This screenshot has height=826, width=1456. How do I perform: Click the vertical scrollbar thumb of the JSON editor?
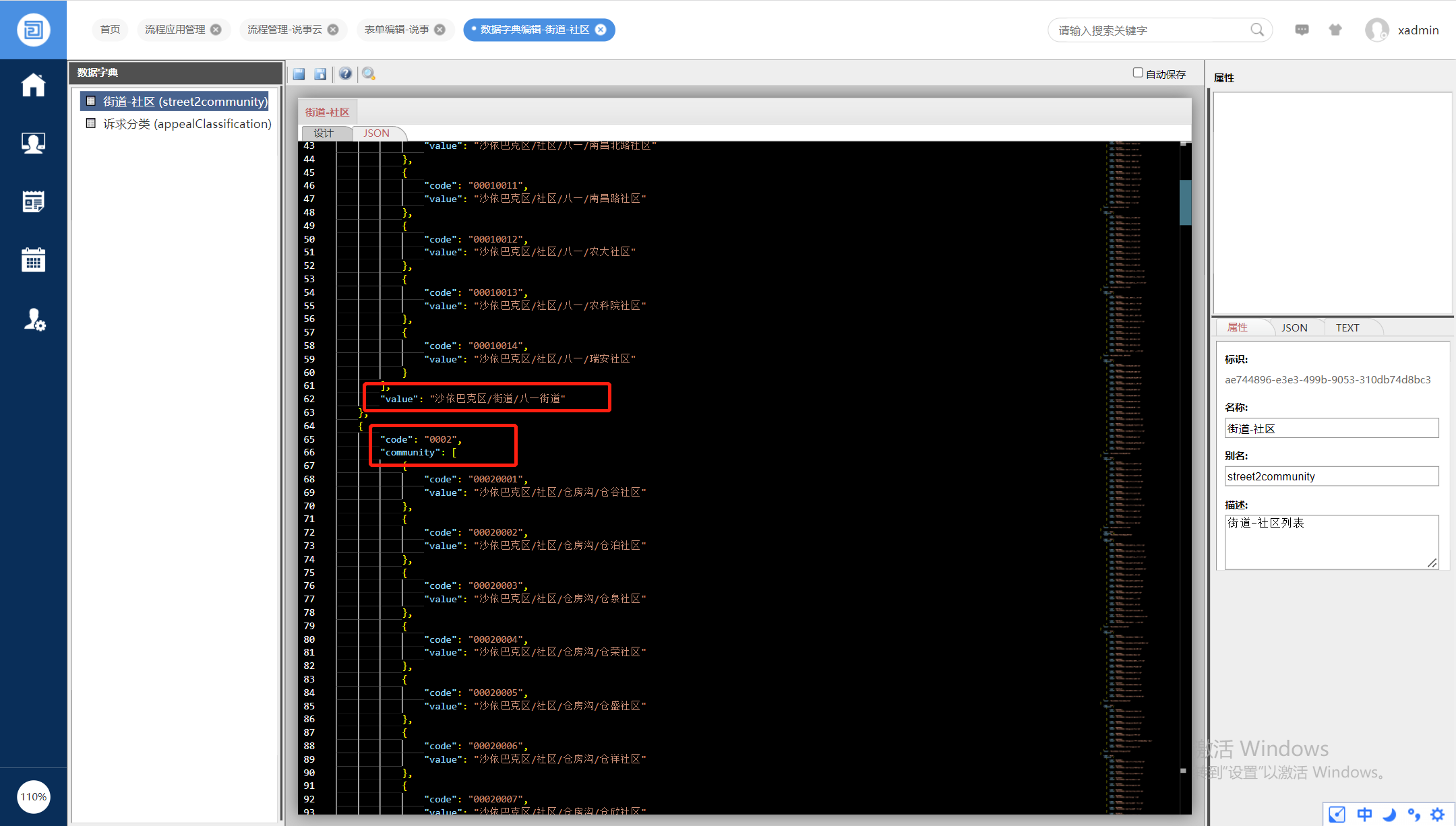1184,201
